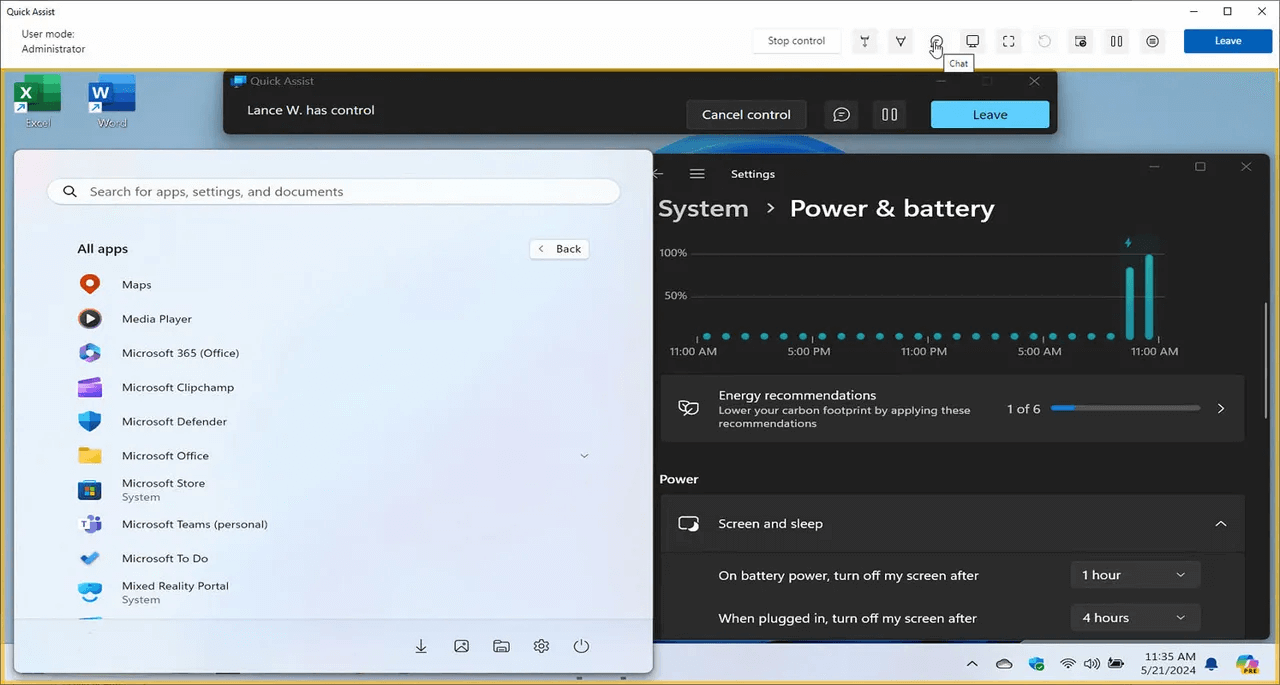Open Microsoft Defender from the apps list
The height and width of the screenshot is (685, 1280).
point(174,422)
